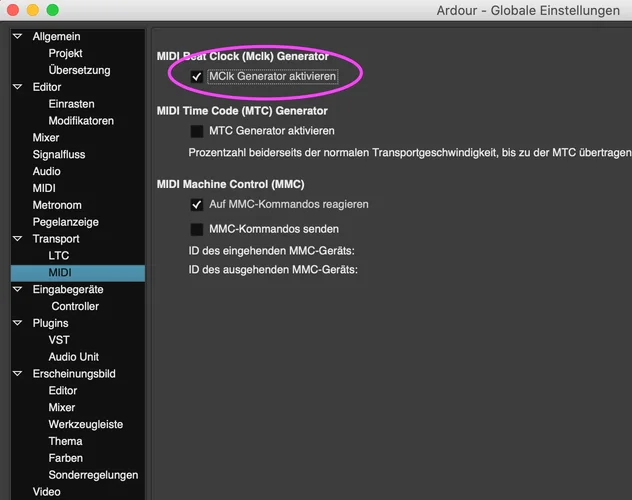Close the Globale Einstellungen window
This screenshot has width=632, height=500.
[13, 10]
